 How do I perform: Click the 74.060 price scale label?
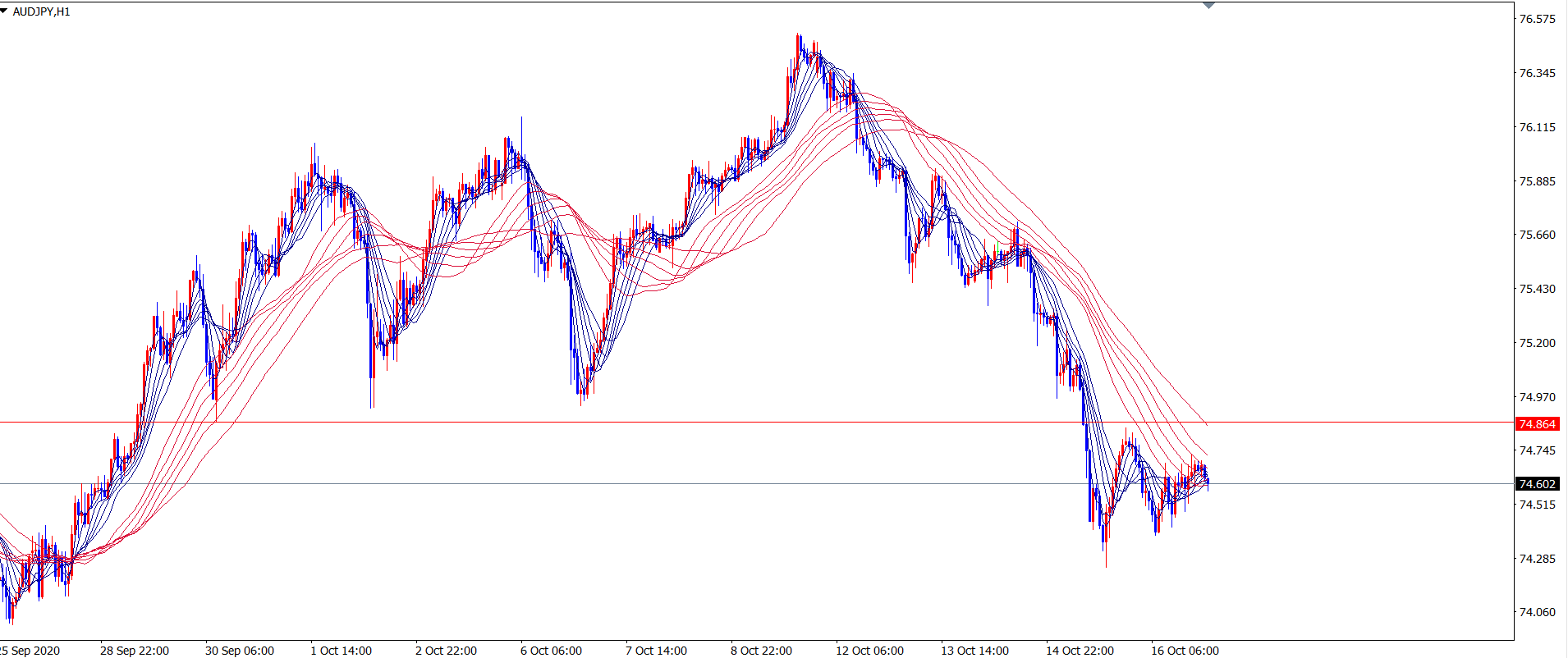pyautogui.click(x=1537, y=612)
